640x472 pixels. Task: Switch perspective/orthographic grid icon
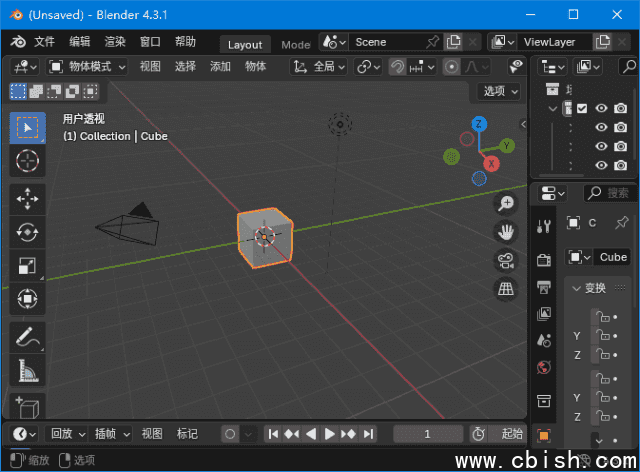tap(506, 289)
